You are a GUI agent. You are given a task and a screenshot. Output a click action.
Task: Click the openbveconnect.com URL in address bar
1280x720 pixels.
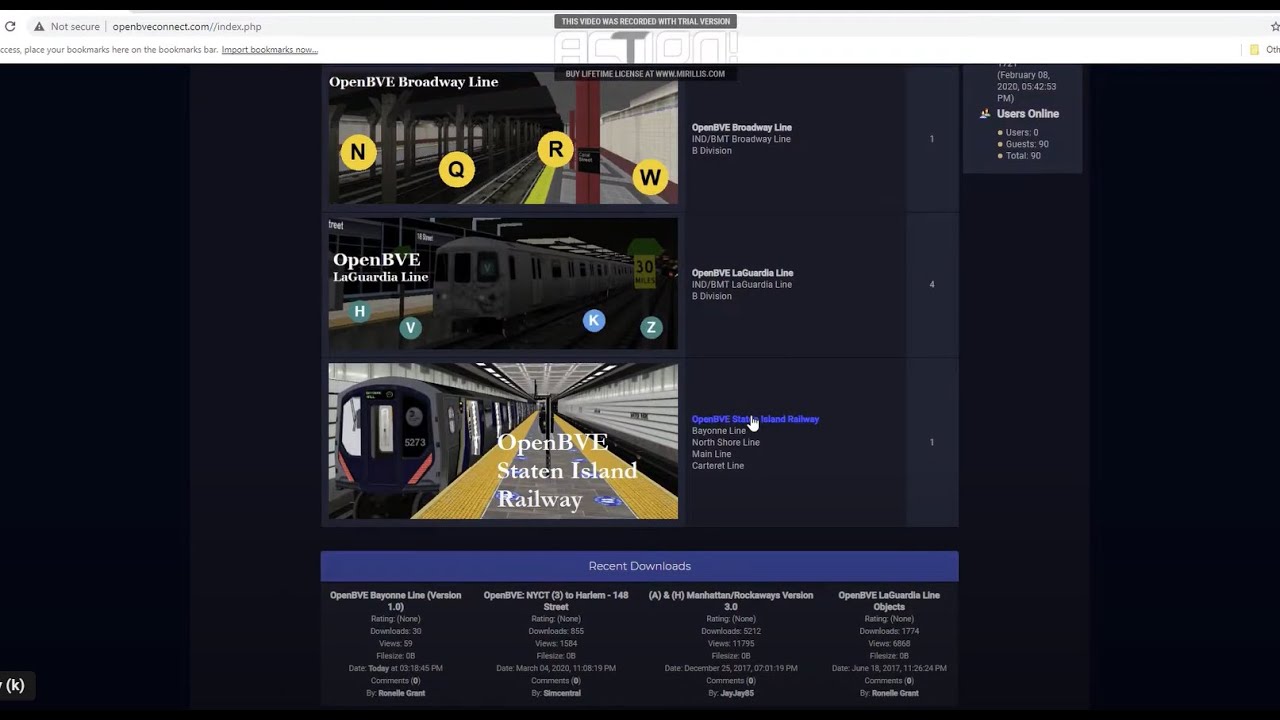click(x=187, y=27)
